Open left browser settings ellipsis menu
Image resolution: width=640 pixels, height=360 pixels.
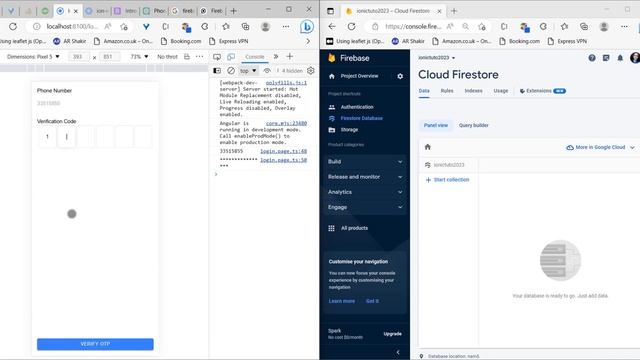pos(286,27)
